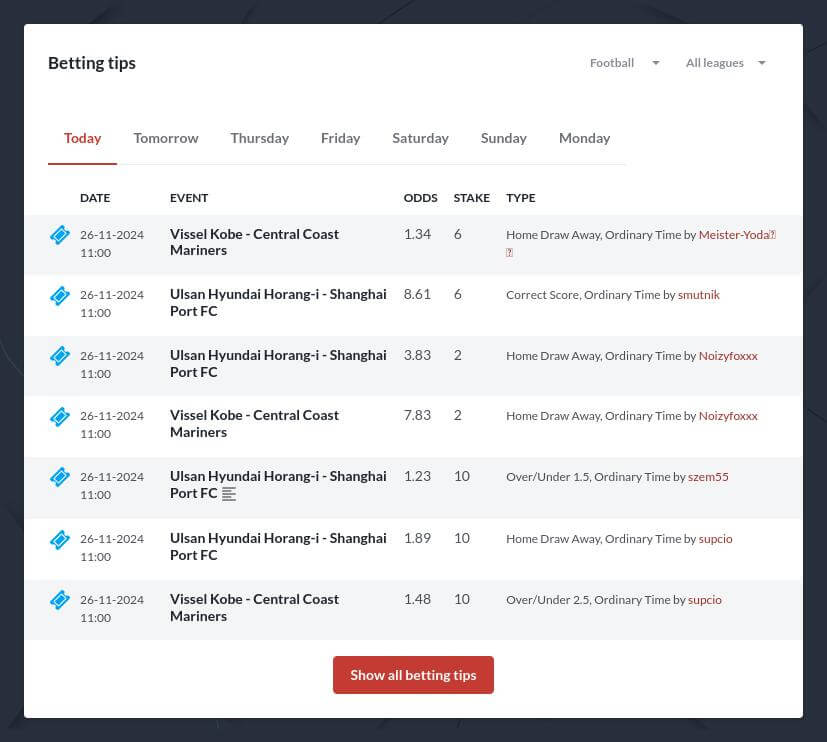Open tipster Meister-Yoda's profile link
Image resolution: width=827 pixels, height=742 pixels.
[x=736, y=234]
